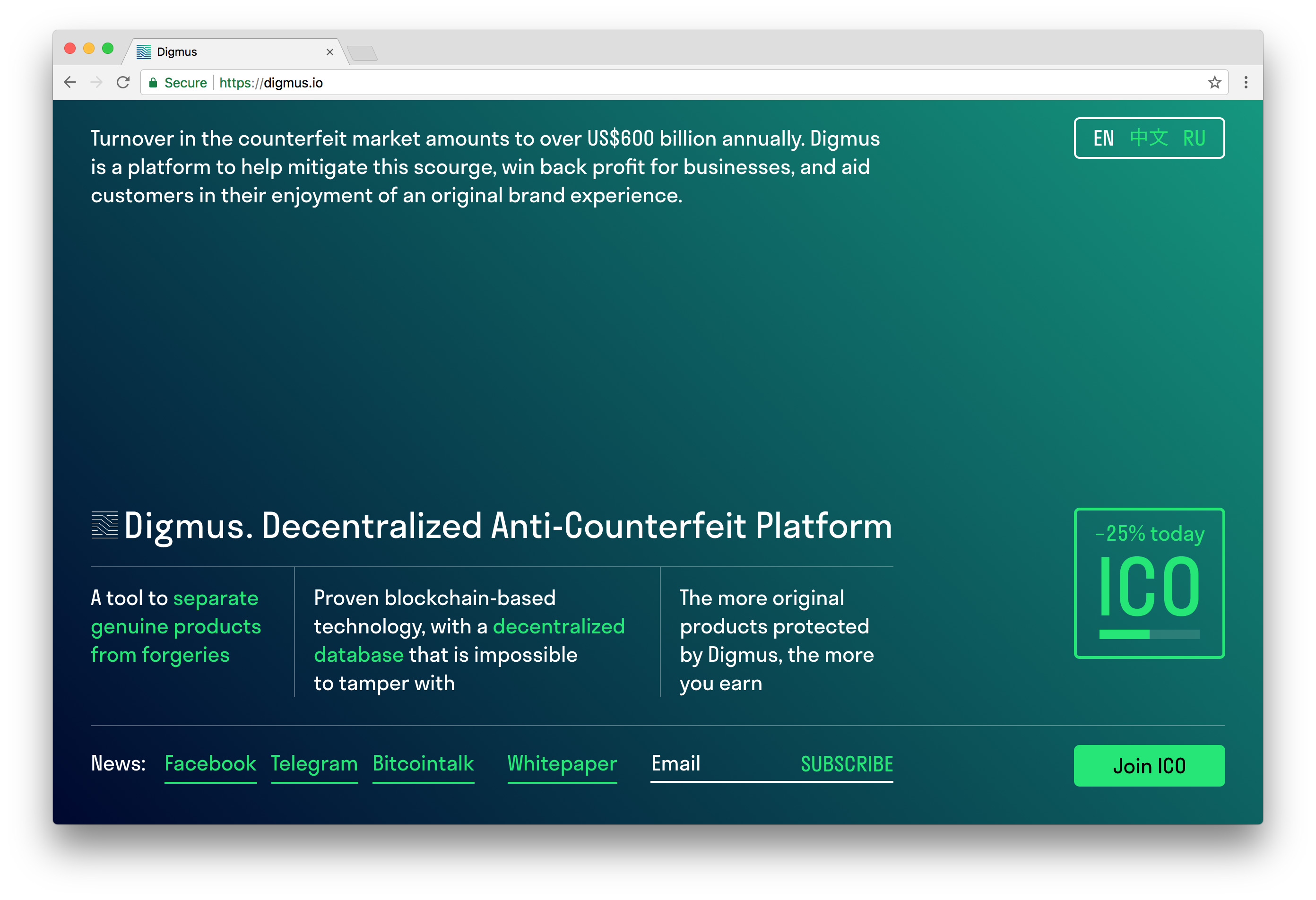Click the SUBSCRIBE button
This screenshot has width=1316, height=900.
tap(847, 764)
